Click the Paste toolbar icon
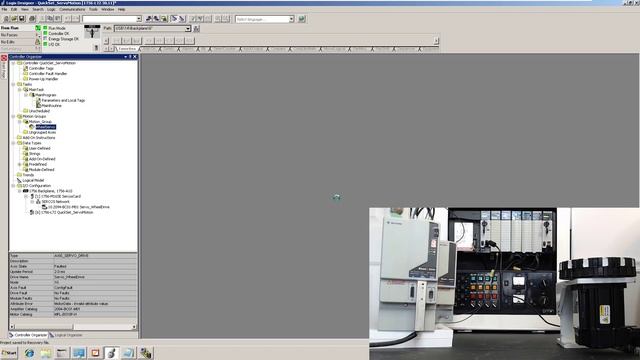This screenshot has width=640, height=360. 58,19
